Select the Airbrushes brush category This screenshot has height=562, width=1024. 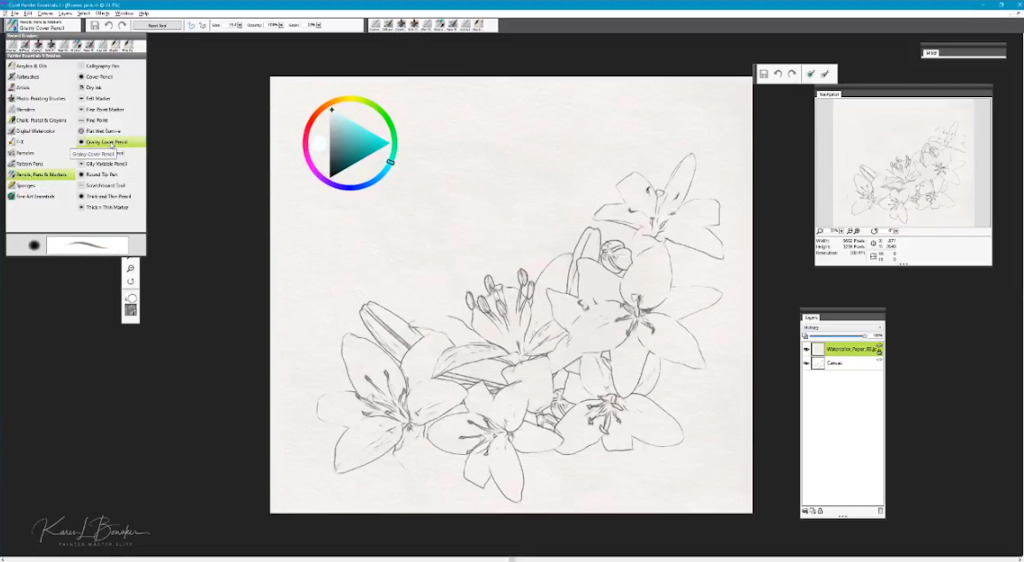click(40, 77)
